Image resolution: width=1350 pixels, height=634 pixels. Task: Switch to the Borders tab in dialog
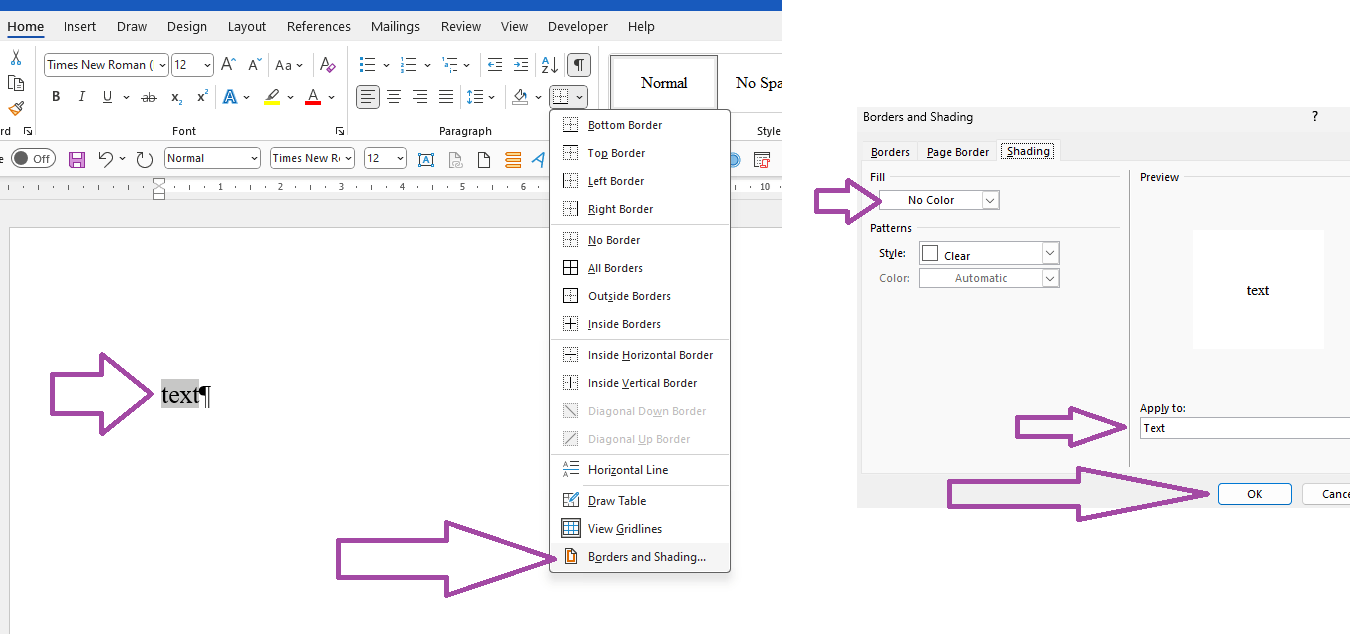(890, 152)
